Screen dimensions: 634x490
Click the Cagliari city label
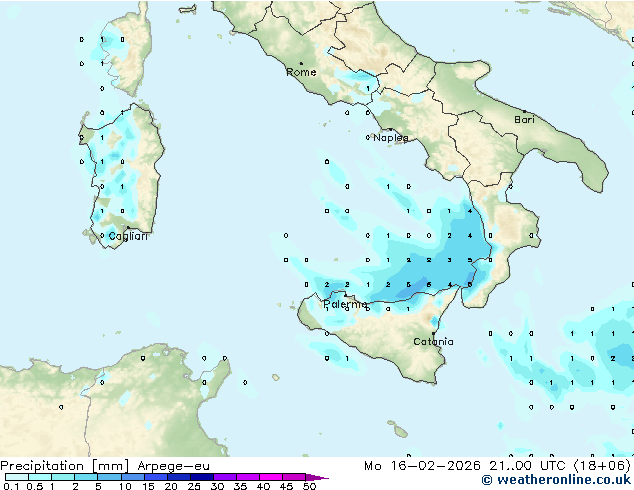point(128,237)
